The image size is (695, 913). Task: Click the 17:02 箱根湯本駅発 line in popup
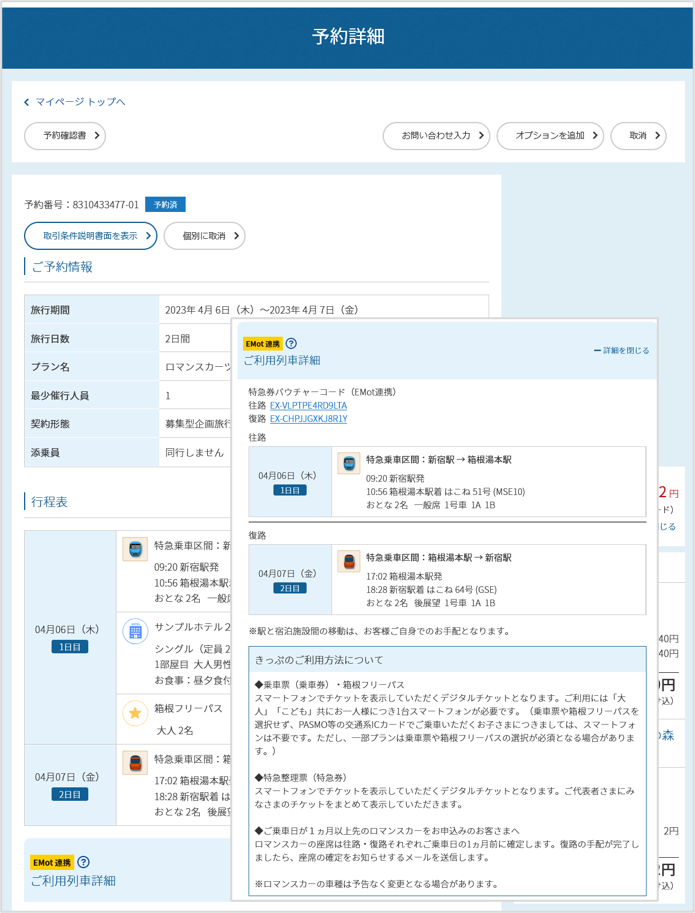(404, 576)
